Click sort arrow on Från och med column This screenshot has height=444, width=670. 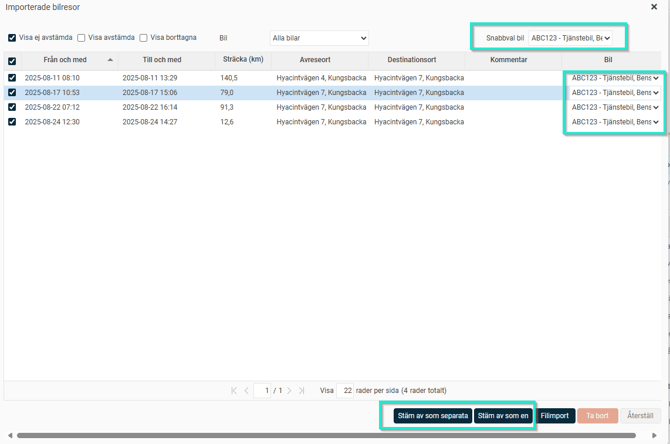[110, 60]
